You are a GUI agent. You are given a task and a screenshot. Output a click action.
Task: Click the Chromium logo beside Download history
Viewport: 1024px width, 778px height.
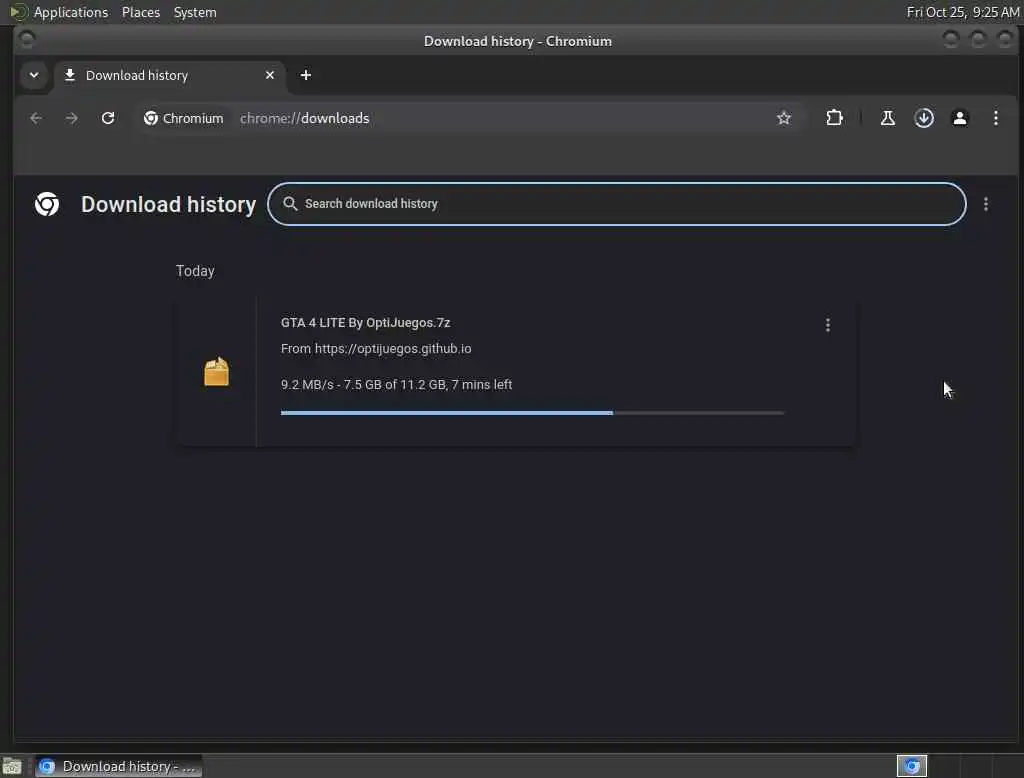click(47, 204)
